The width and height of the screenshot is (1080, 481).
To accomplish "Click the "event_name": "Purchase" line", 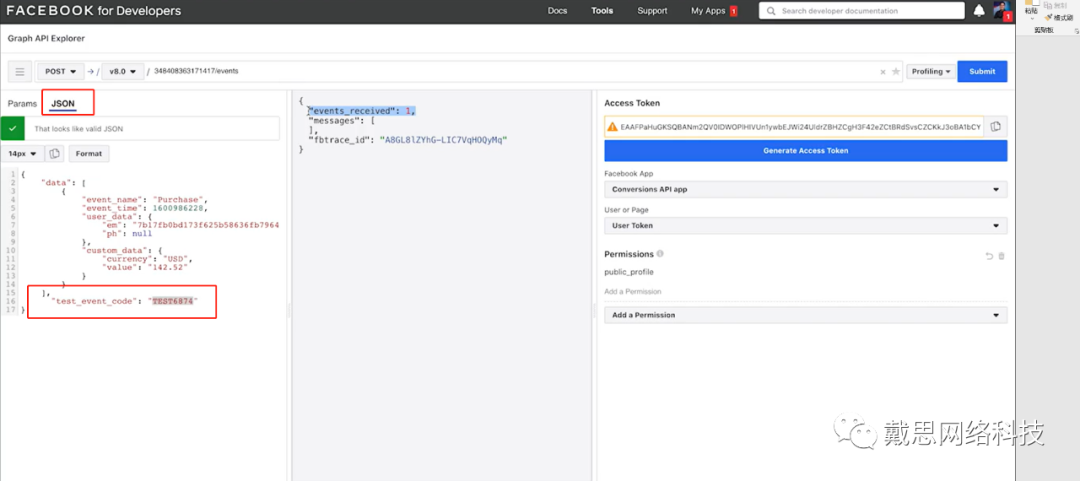I will [144, 200].
